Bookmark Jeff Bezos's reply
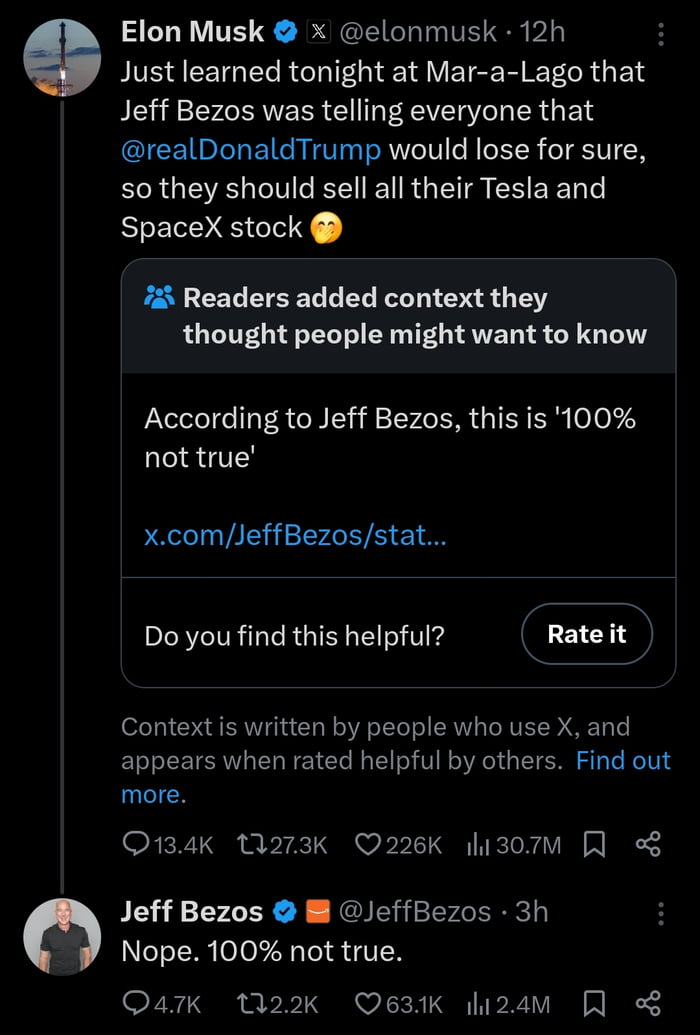 pos(594,1002)
